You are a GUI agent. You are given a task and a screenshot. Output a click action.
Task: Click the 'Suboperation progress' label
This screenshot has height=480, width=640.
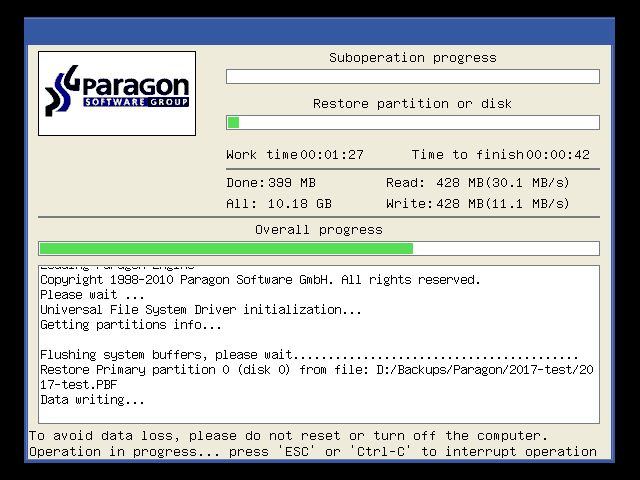click(412, 58)
